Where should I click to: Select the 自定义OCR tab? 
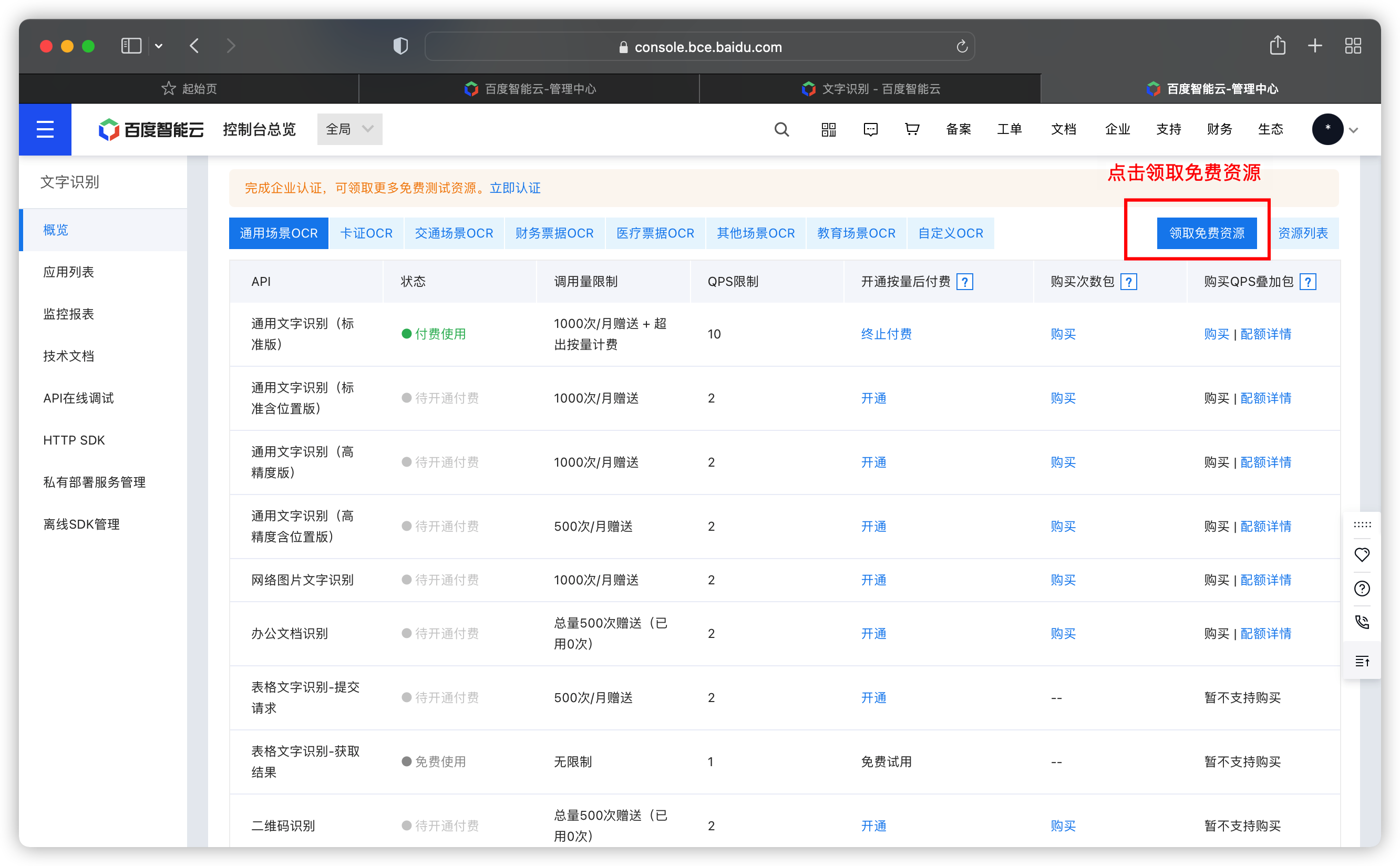point(950,233)
